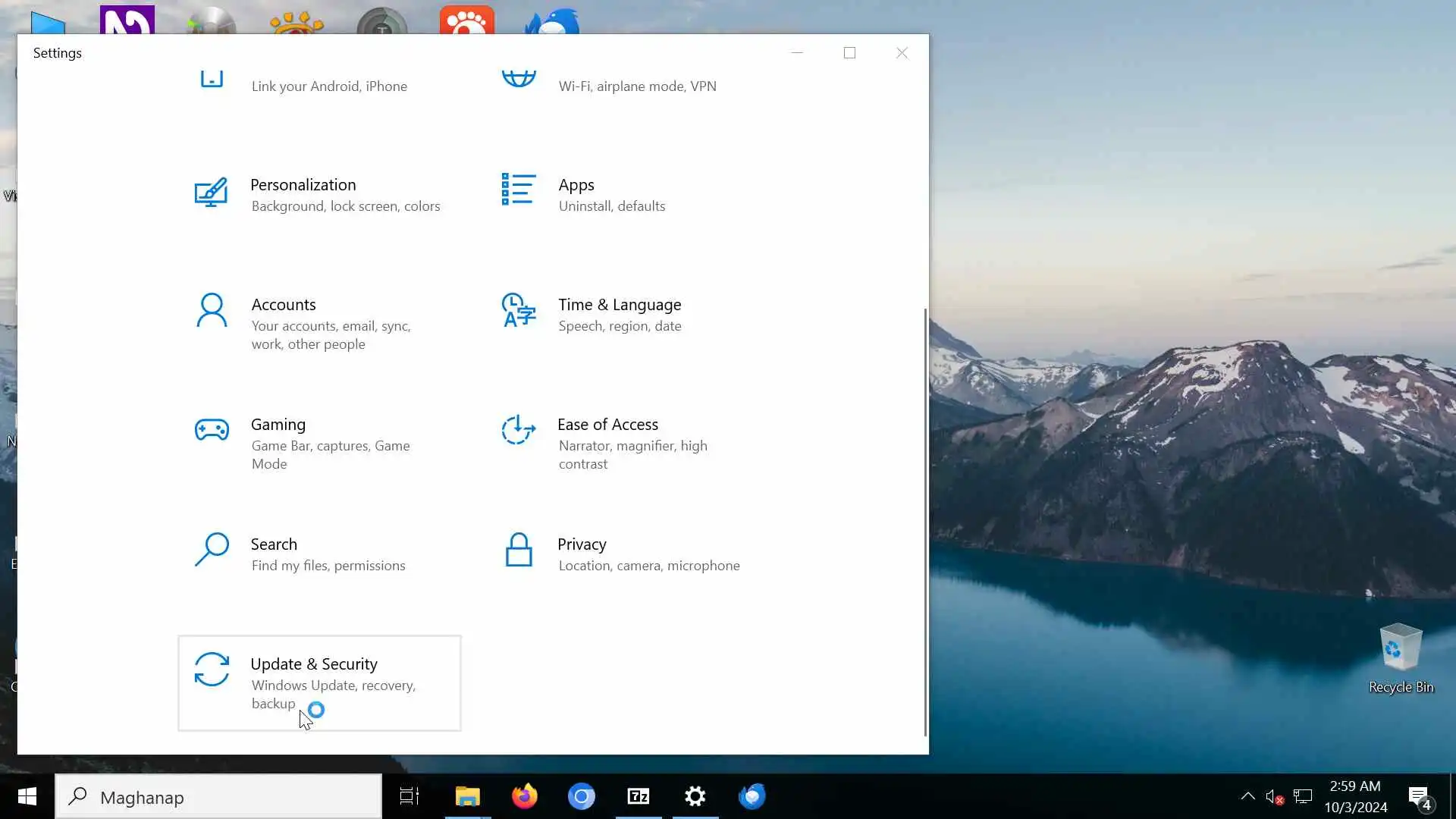This screenshot has width=1456, height=819.
Task: Open Link your Android, iPhone settings
Action: (x=329, y=86)
